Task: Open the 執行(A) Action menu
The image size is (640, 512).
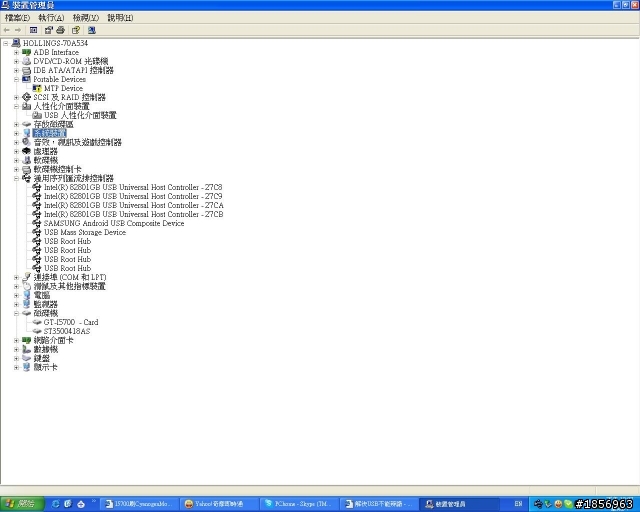Action: point(51,18)
